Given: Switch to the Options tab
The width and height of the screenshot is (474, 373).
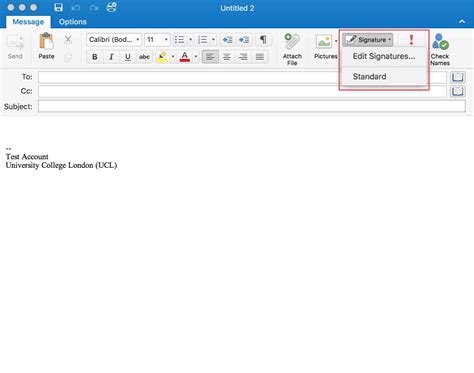Looking at the screenshot, I should [x=73, y=22].
